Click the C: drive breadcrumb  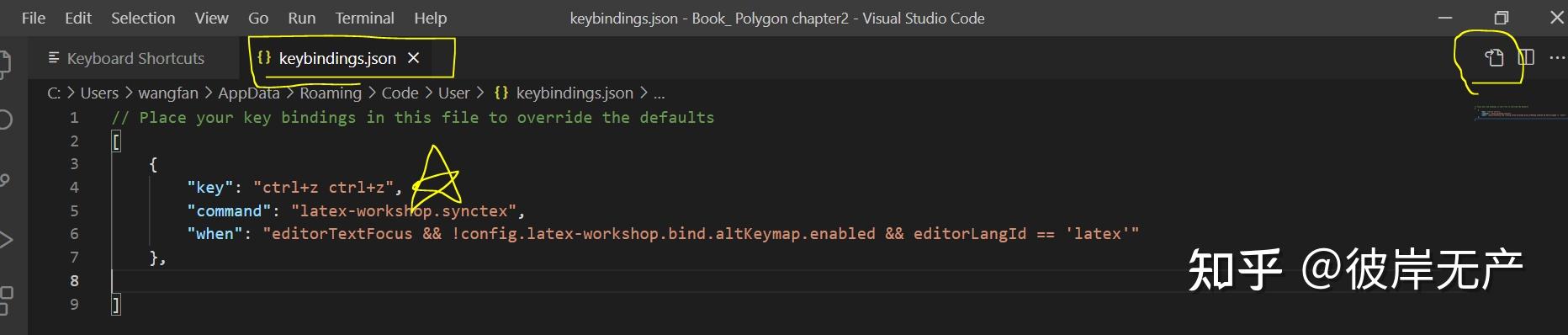(54, 93)
